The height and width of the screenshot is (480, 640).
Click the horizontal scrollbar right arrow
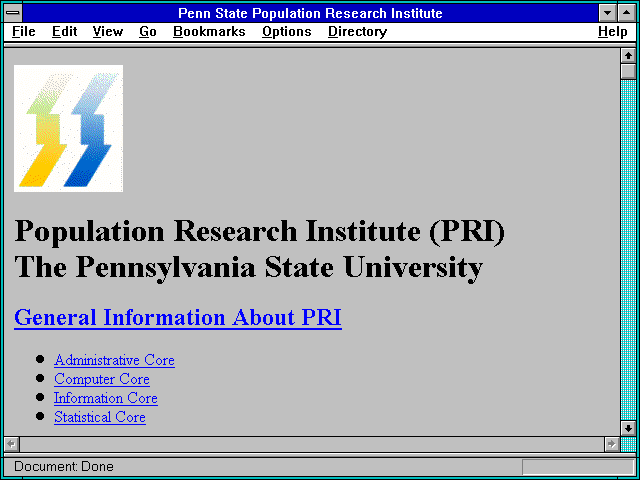(x=612, y=444)
